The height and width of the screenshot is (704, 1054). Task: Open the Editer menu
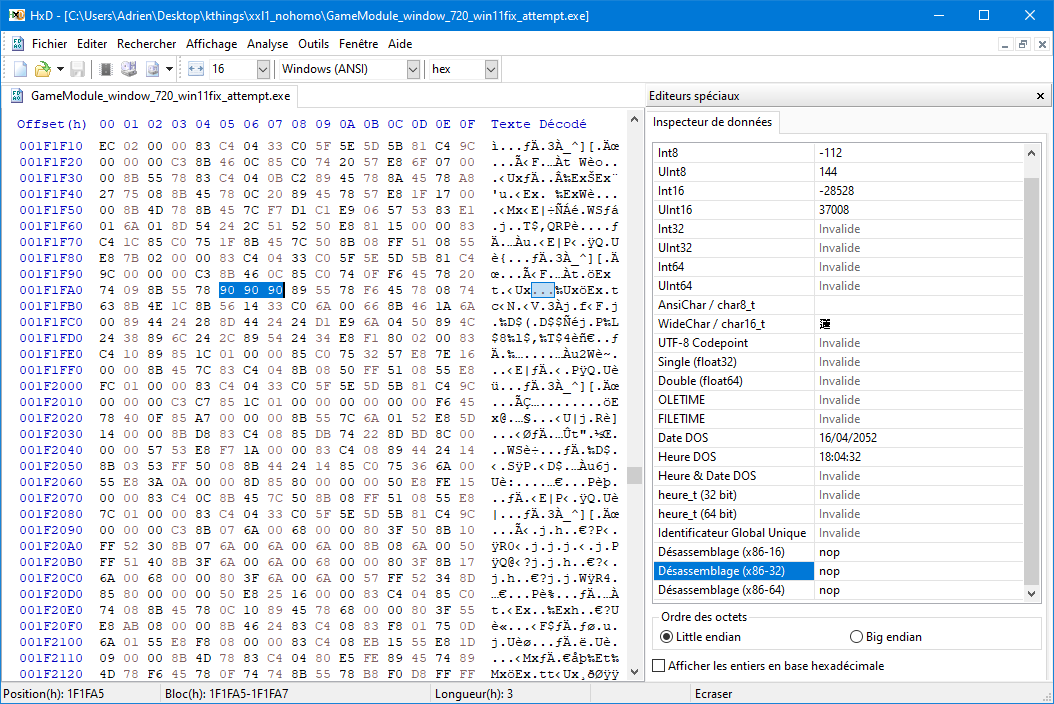pyautogui.click(x=92, y=44)
